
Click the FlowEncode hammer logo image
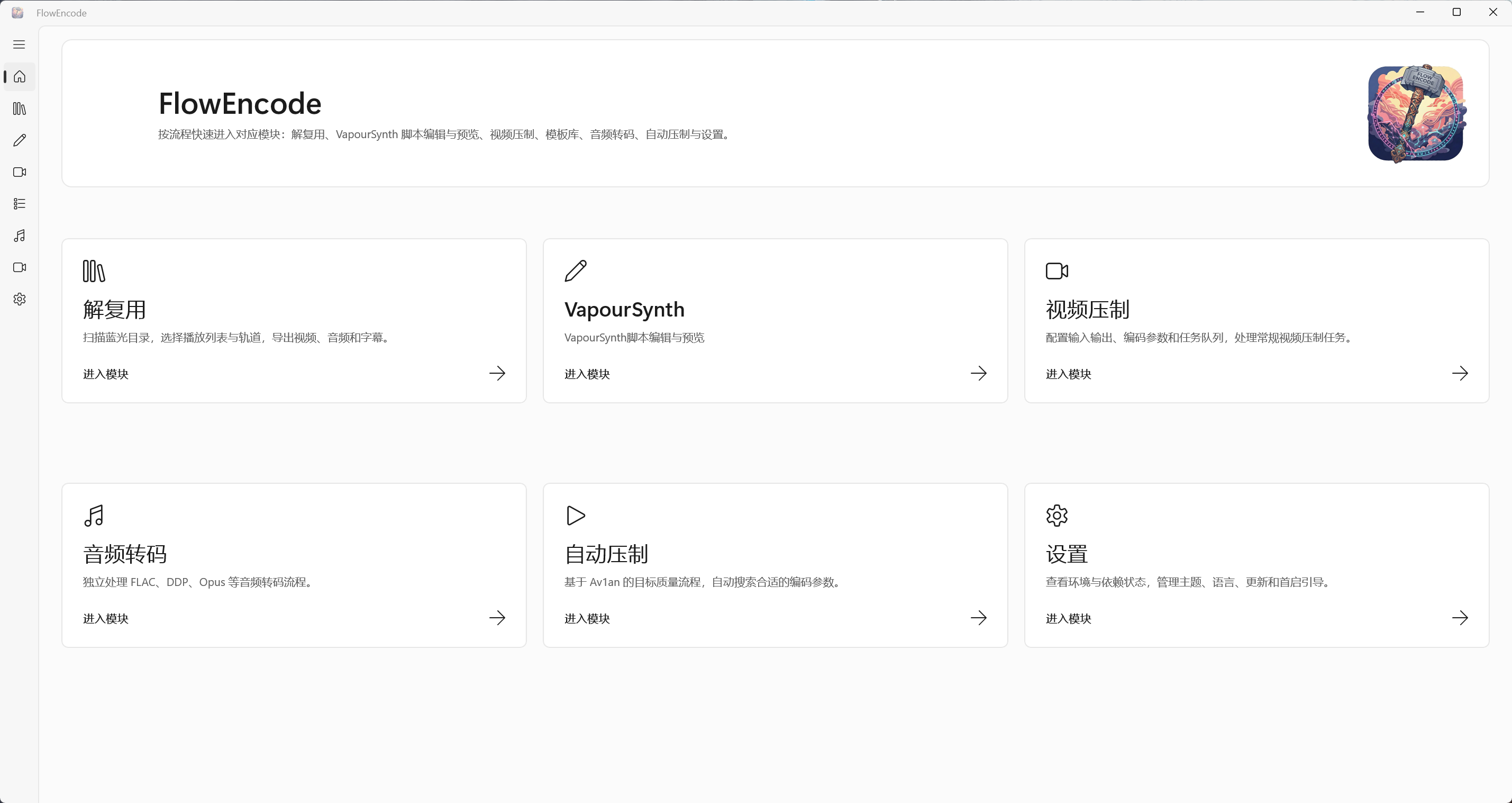click(1416, 113)
